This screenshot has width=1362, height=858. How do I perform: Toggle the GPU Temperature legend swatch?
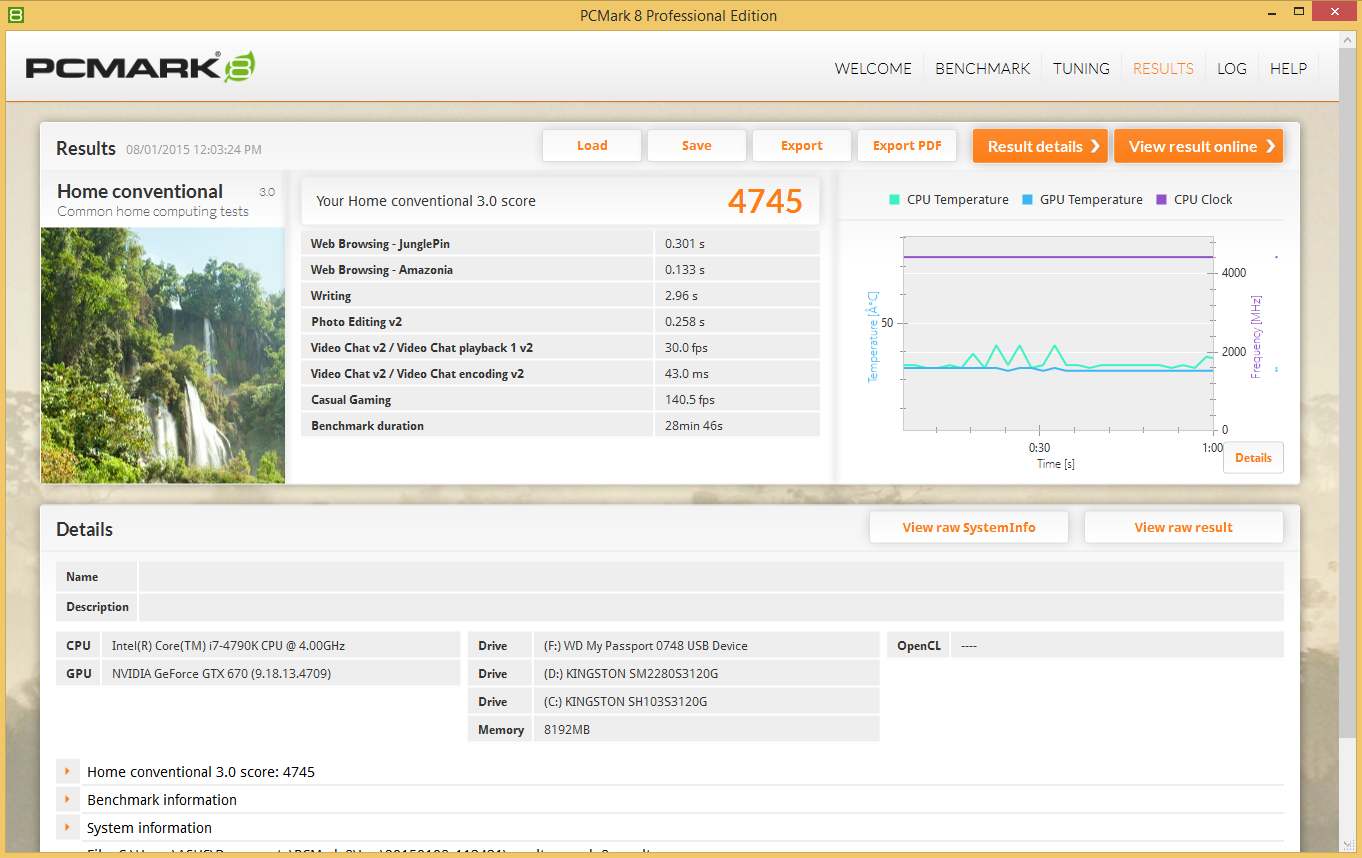point(1027,200)
